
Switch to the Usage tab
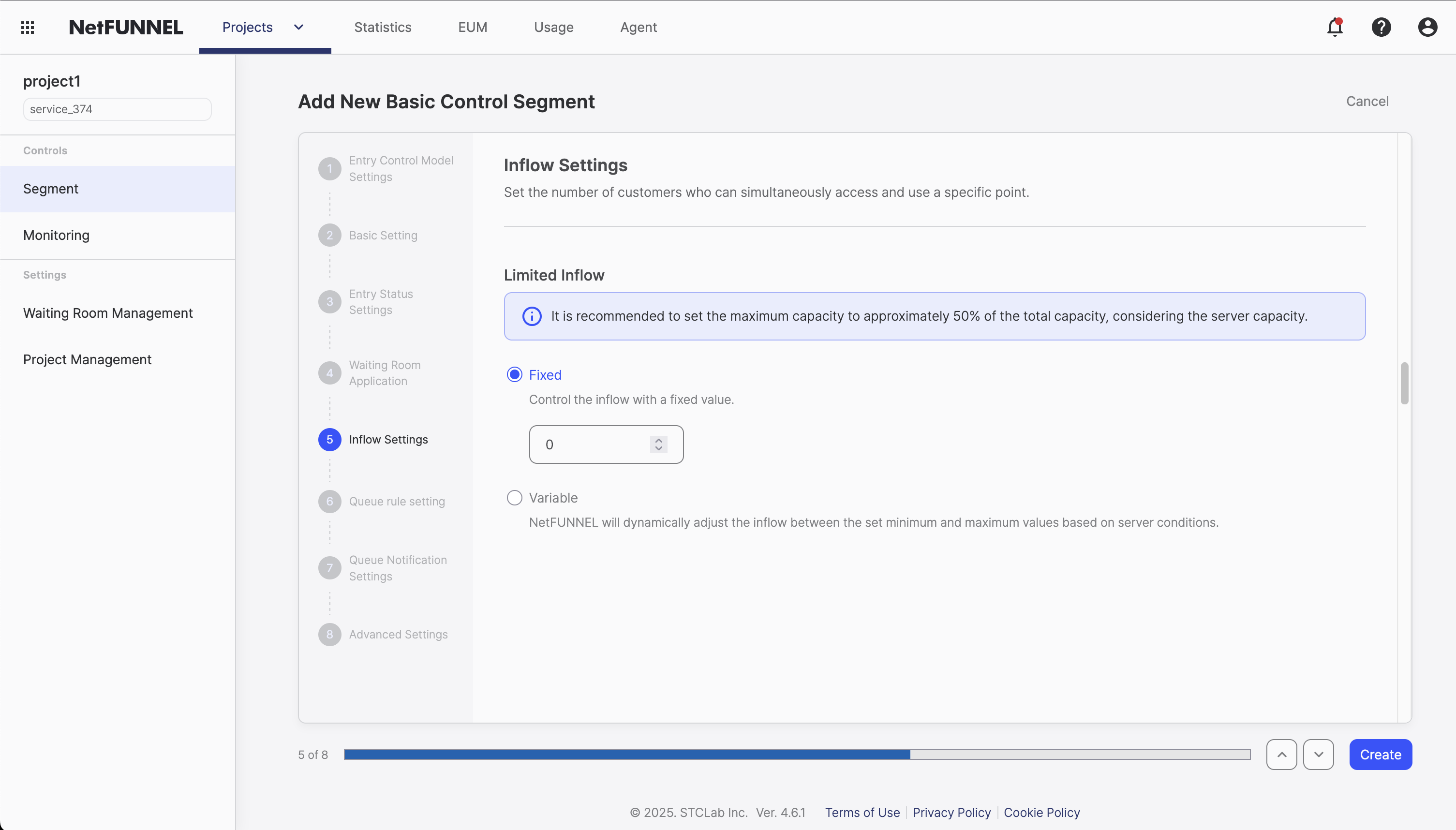tap(553, 27)
